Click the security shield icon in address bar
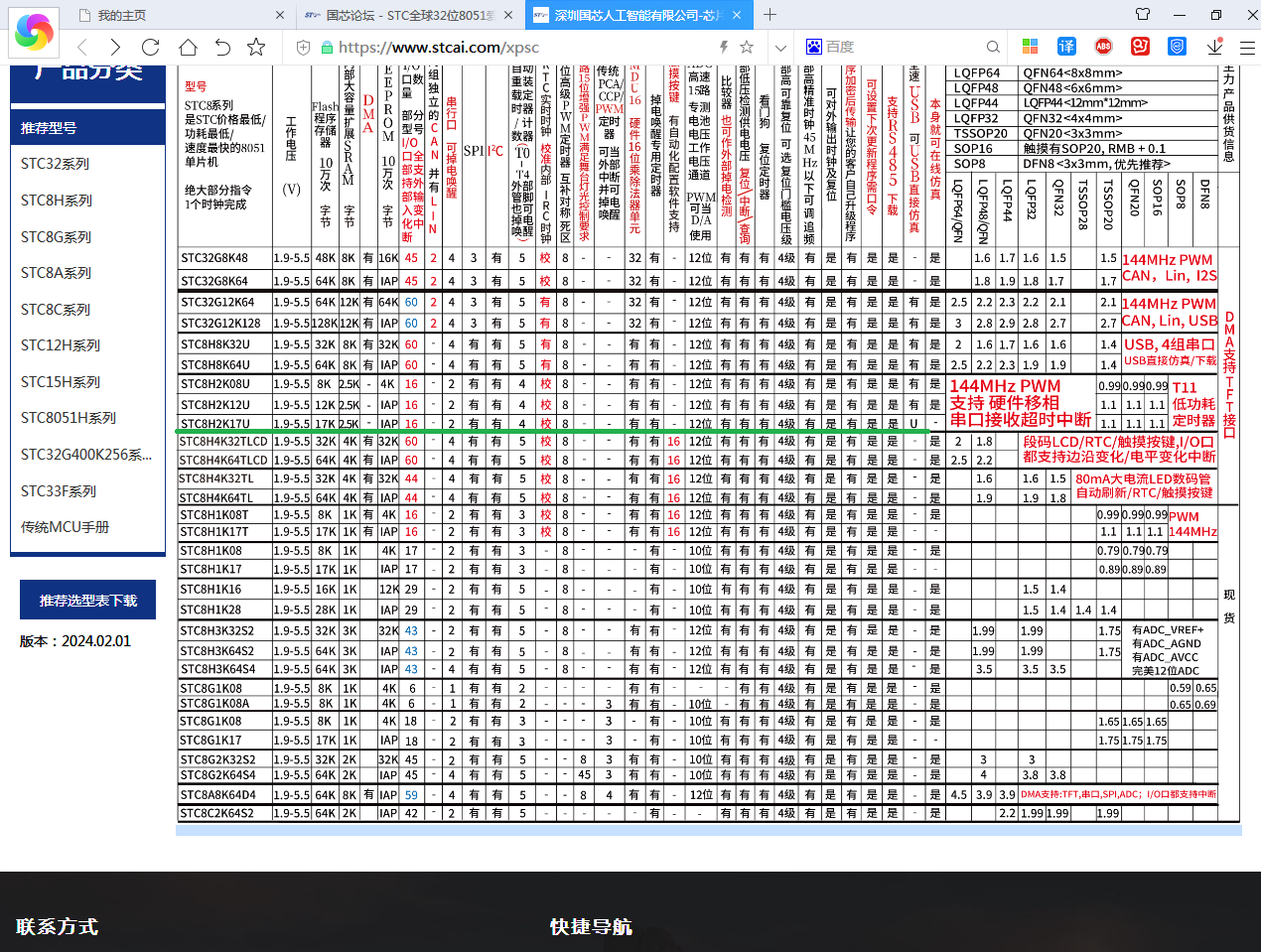Viewport: 1261px width, 952px height. pyautogui.click(x=304, y=47)
